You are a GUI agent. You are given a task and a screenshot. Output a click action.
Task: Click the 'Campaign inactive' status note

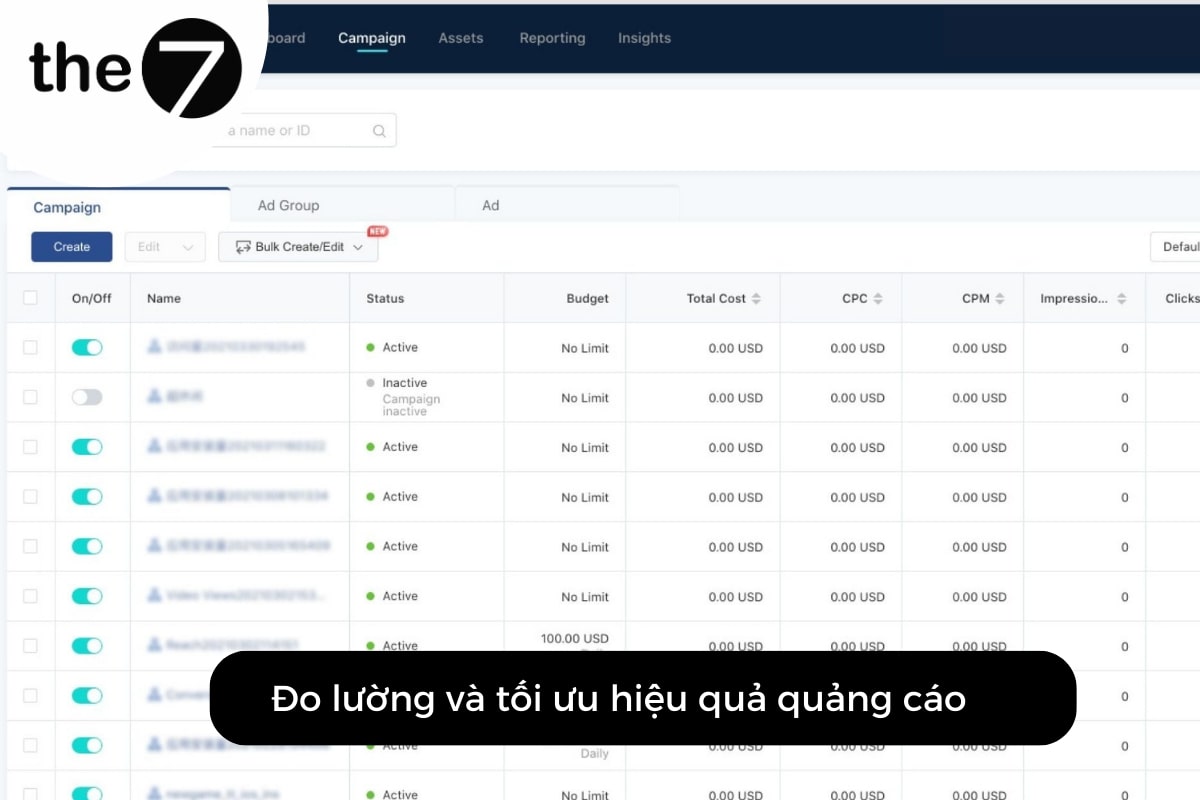[411, 405]
